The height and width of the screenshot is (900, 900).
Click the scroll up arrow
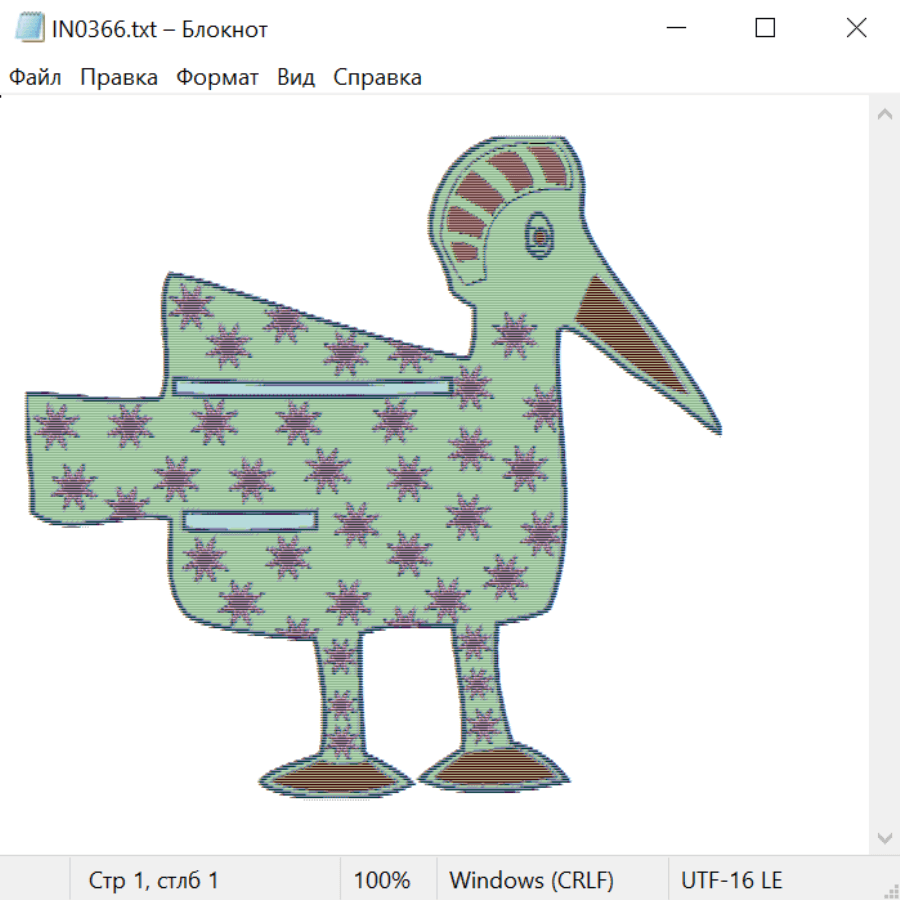tap(884, 115)
